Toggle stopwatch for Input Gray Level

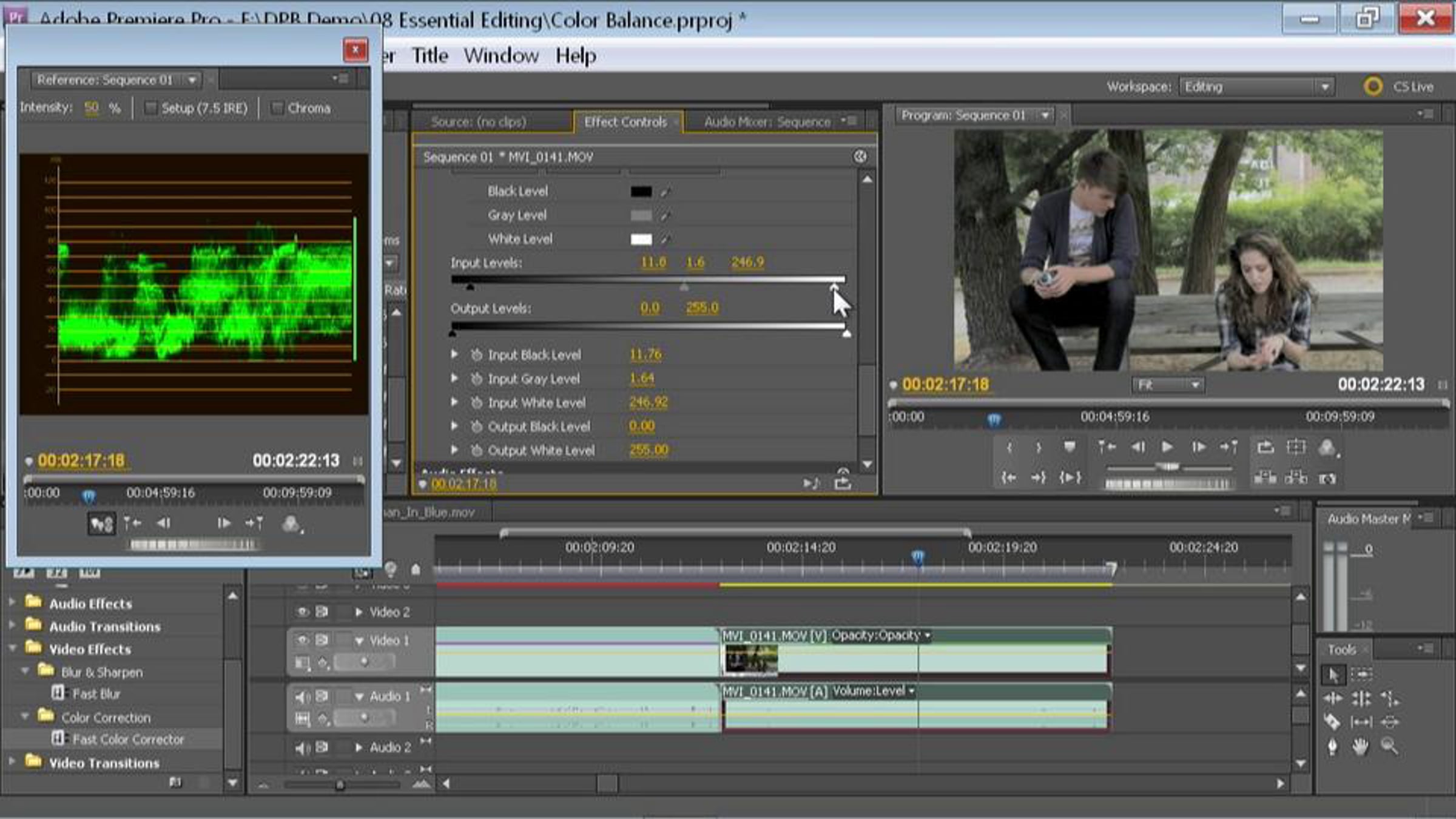point(477,379)
